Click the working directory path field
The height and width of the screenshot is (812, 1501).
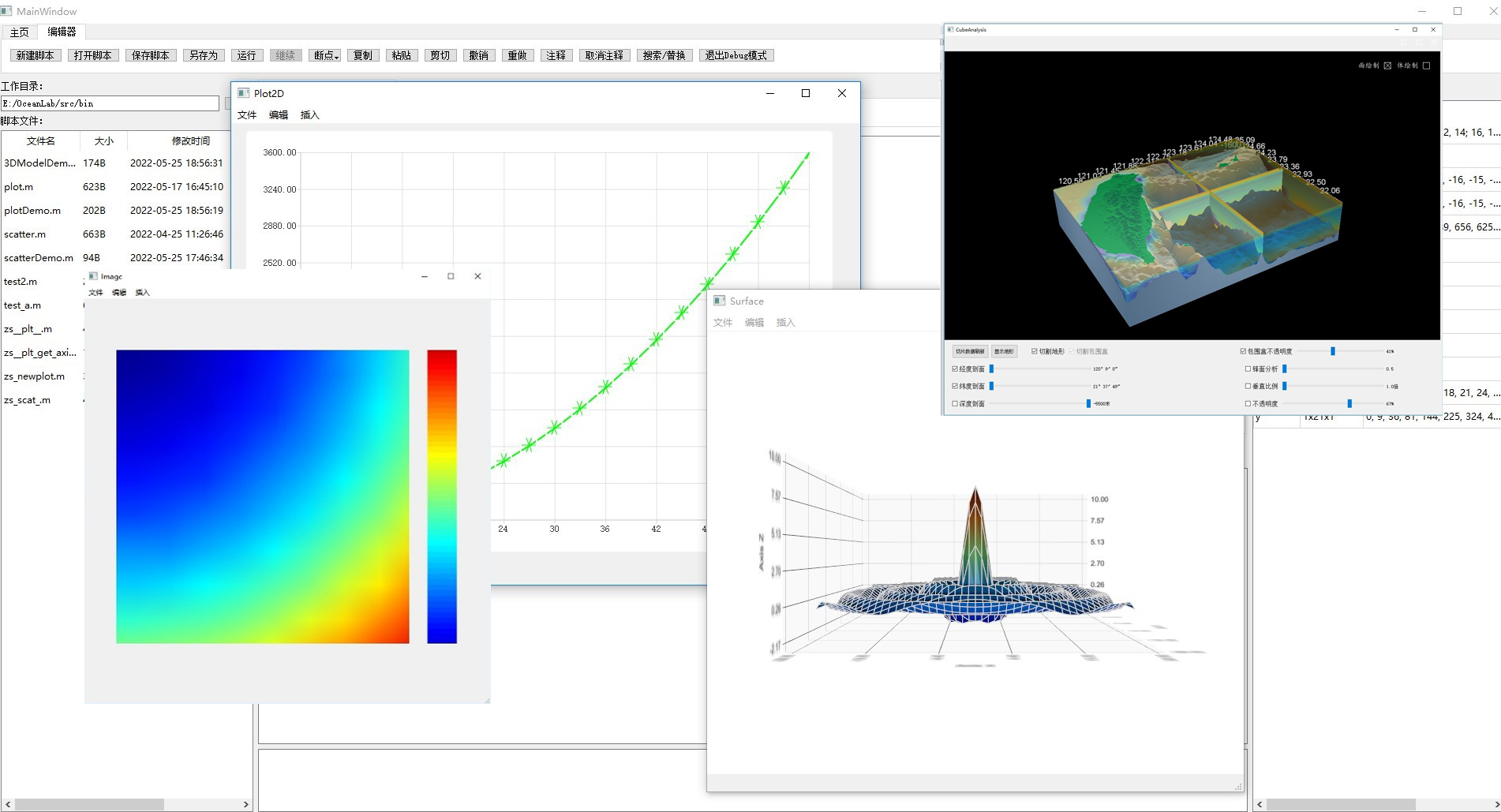pyautogui.click(x=110, y=103)
